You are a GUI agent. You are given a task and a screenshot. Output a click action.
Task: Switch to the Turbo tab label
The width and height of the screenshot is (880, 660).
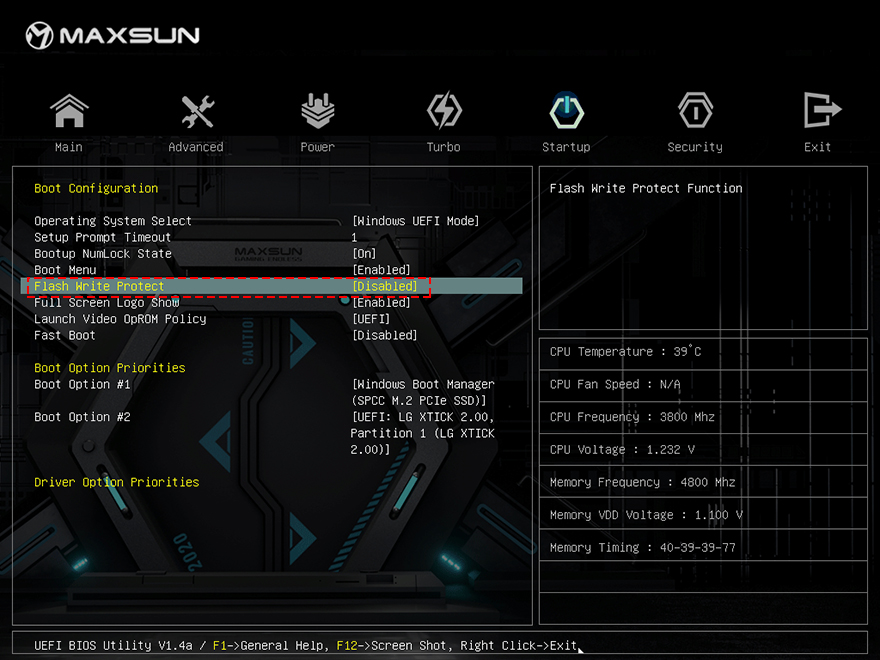(443, 147)
